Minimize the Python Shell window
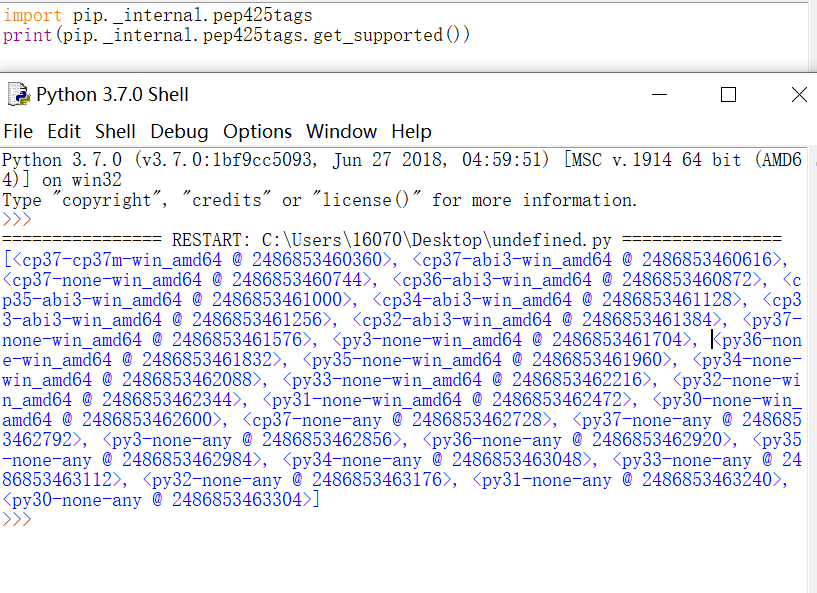Screen dimensions: 817x593 point(659,94)
